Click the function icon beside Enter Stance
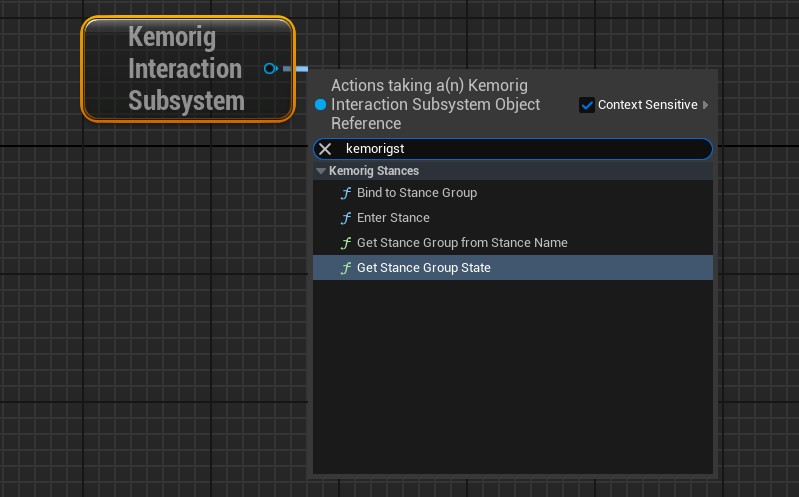This screenshot has width=799, height=497. pos(346,218)
